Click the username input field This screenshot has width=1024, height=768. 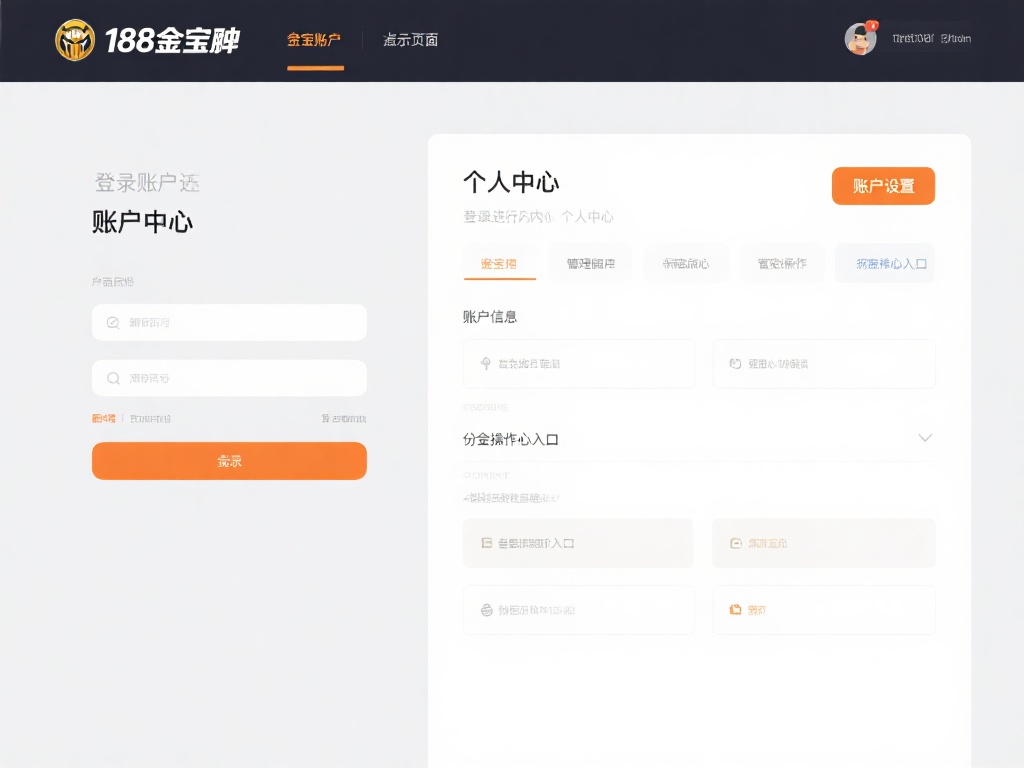click(229, 322)
